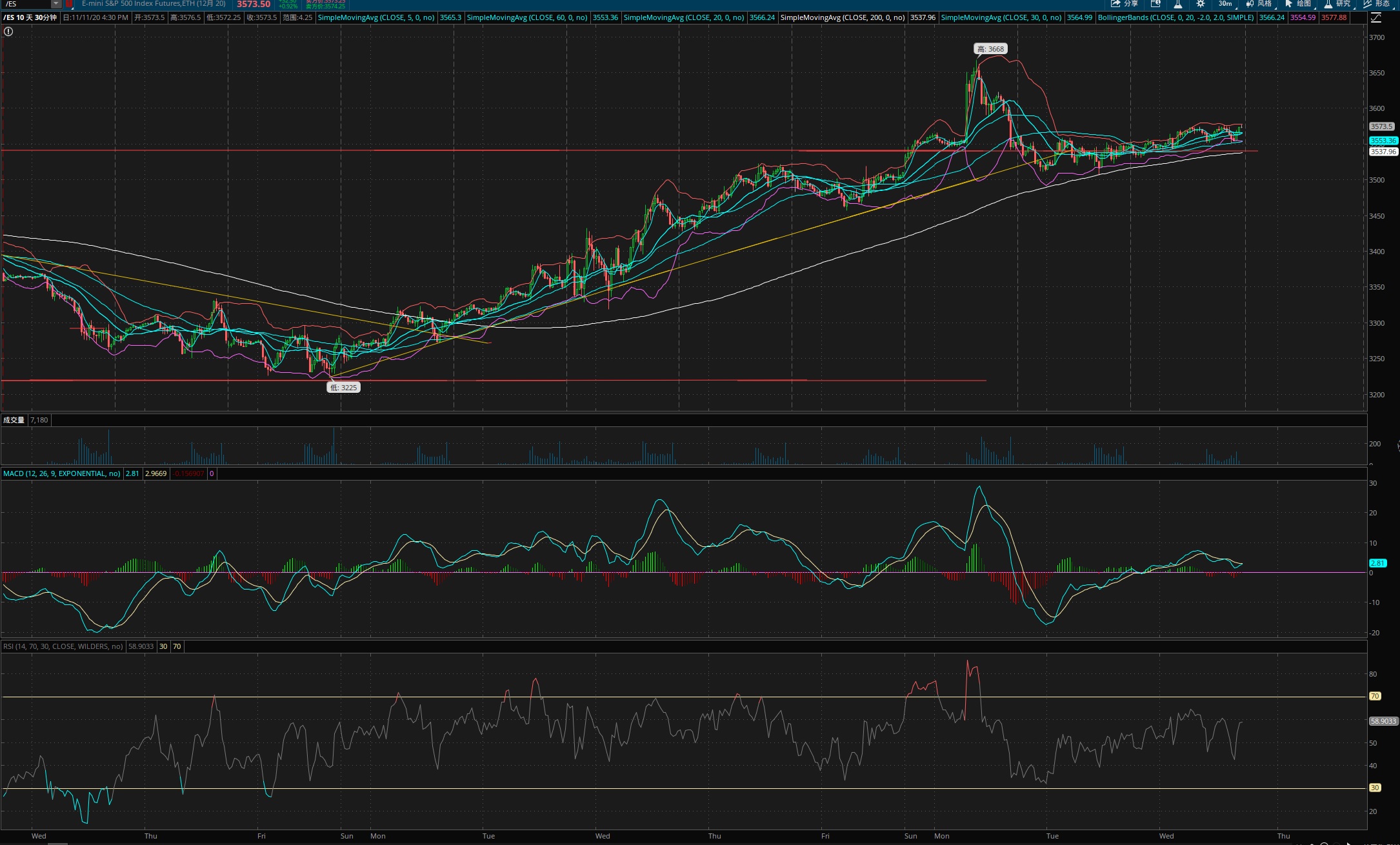Click the 低: 3225 low price bubble
This screenshot has height=845, width=1400.
(343, 388)
